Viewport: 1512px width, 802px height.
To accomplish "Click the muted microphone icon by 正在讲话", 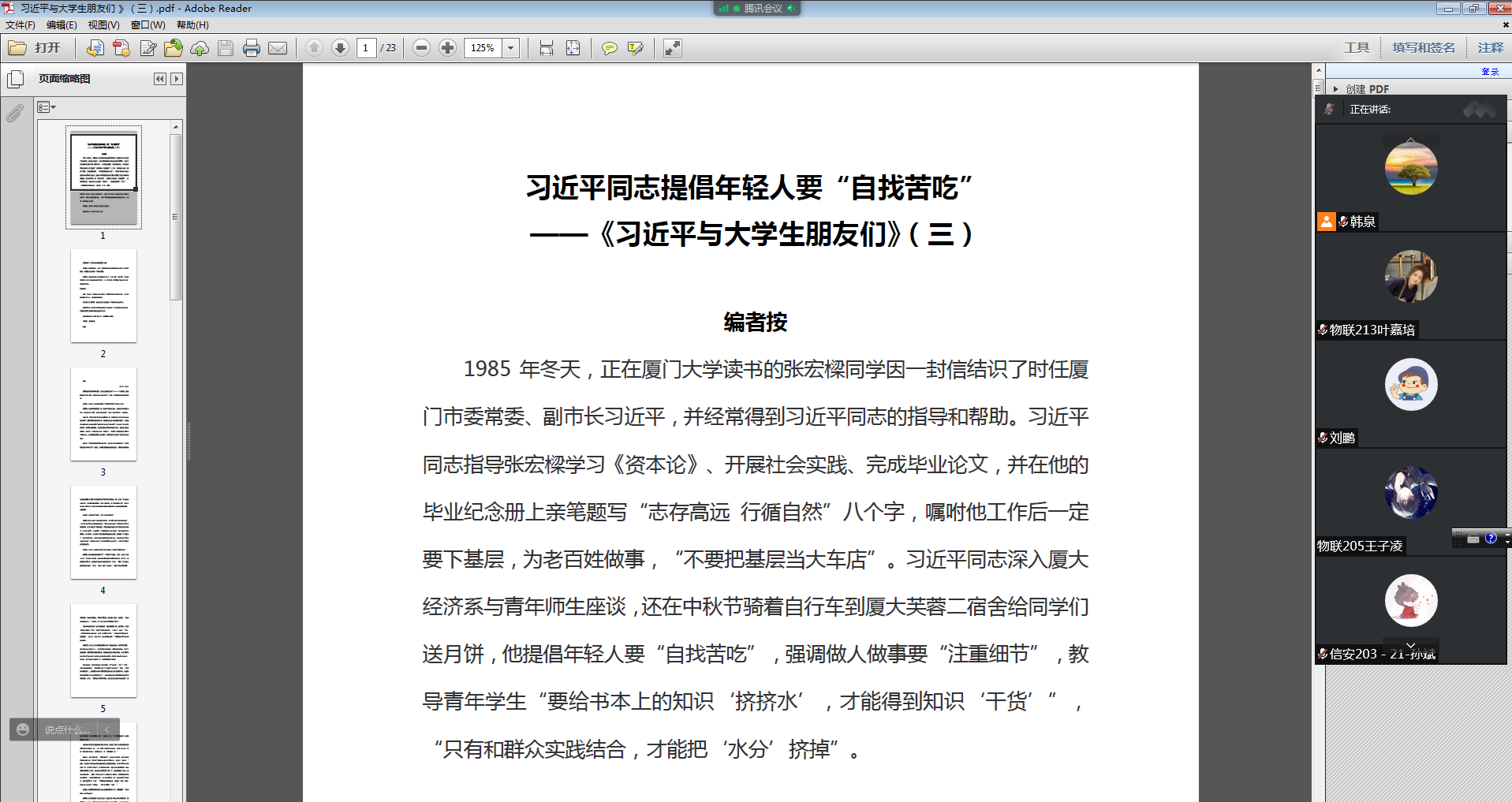I will [x=1330, y=109].
